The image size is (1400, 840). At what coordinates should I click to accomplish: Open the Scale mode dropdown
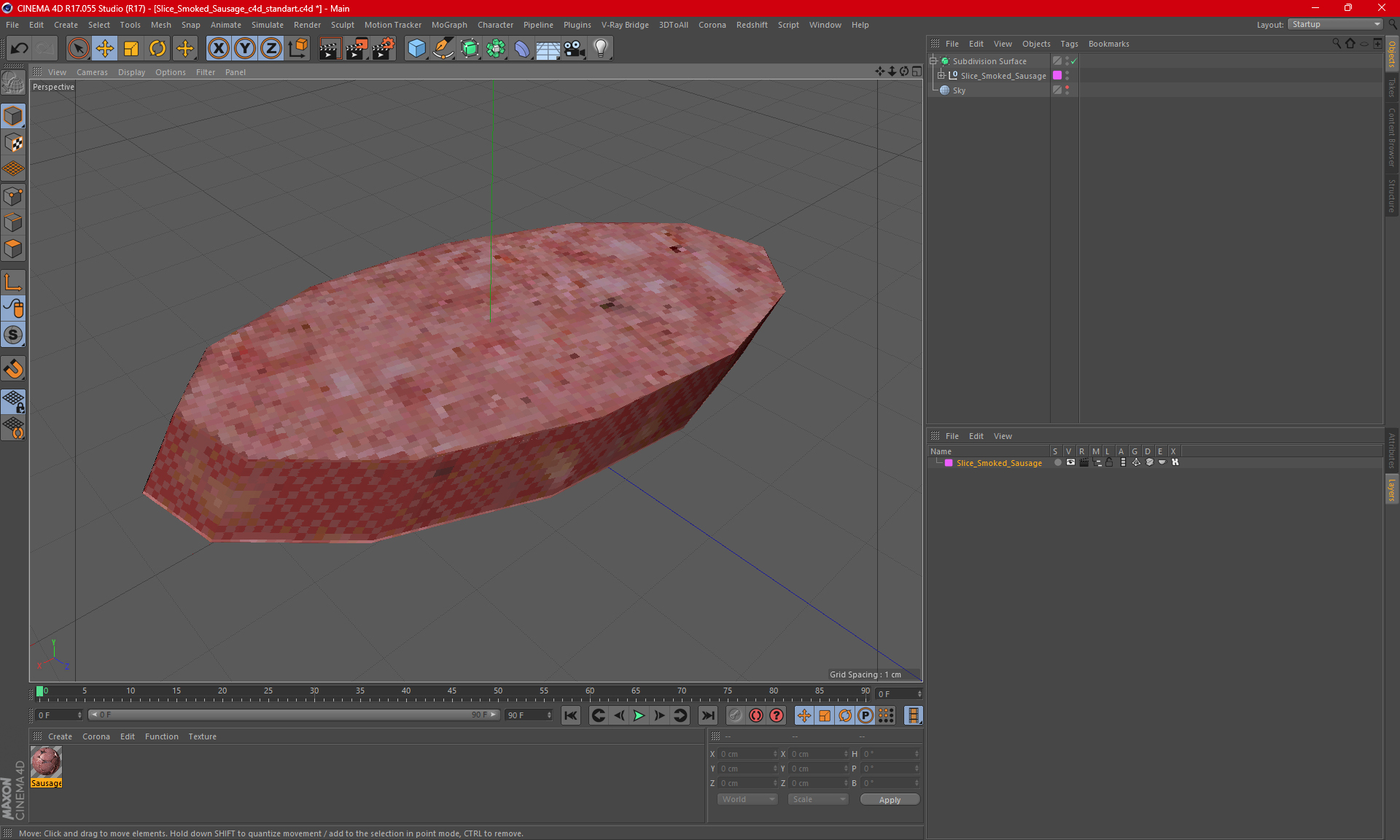[x=818, y=799]
